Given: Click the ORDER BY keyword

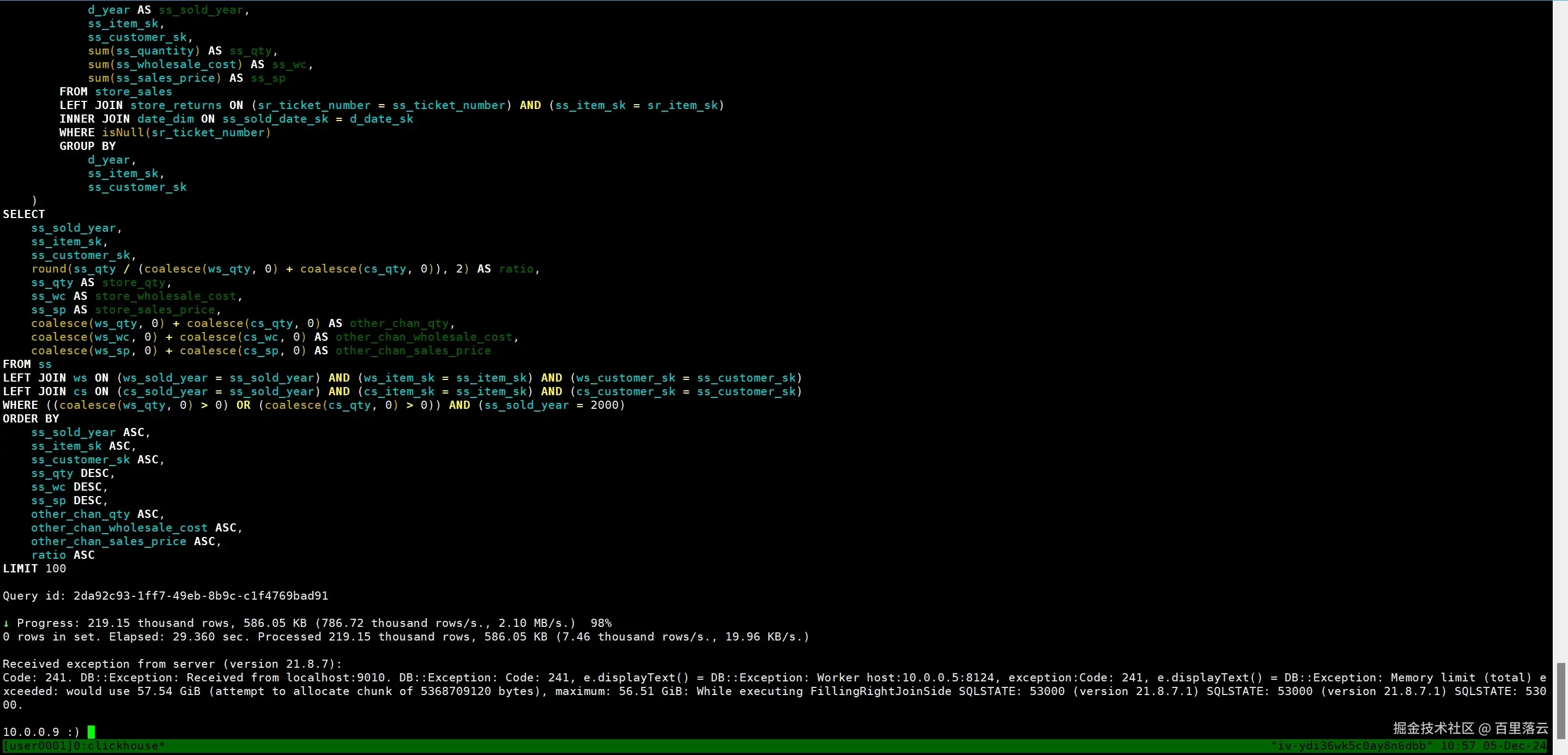Looking at the screenshot, I should 31,418.
